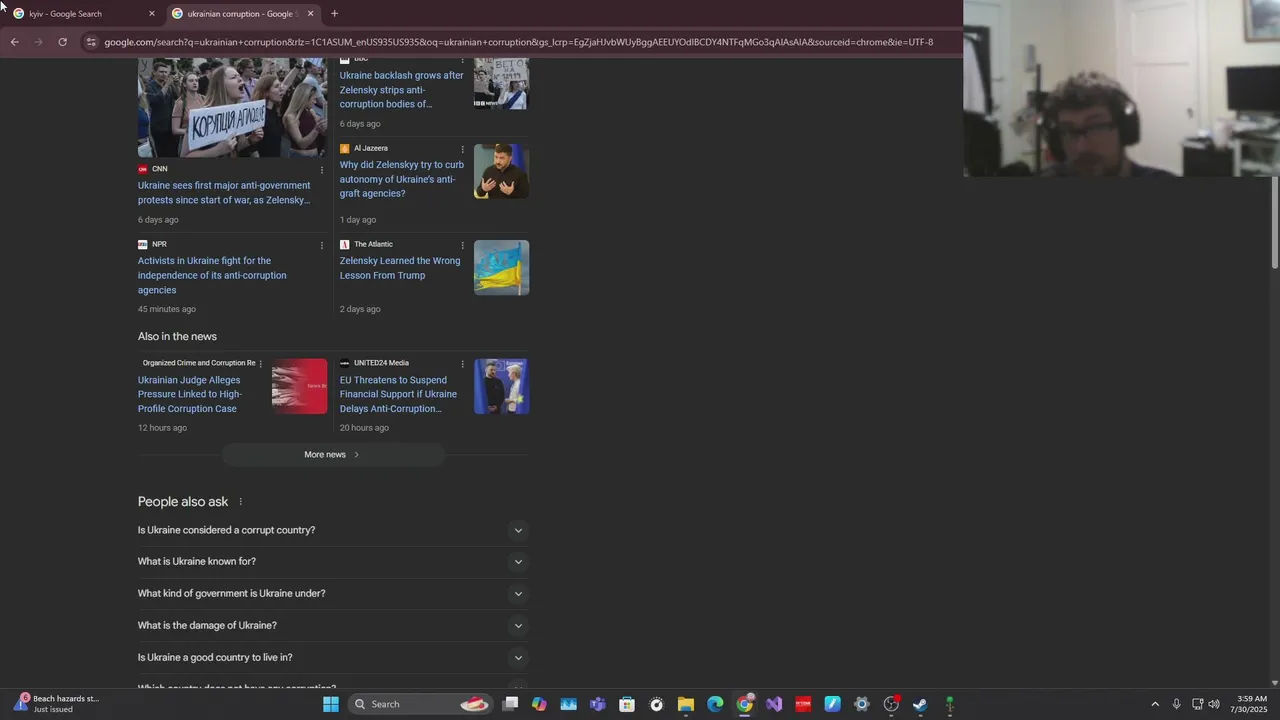
Task: Click the URL address bar
Action: (518, 42)
